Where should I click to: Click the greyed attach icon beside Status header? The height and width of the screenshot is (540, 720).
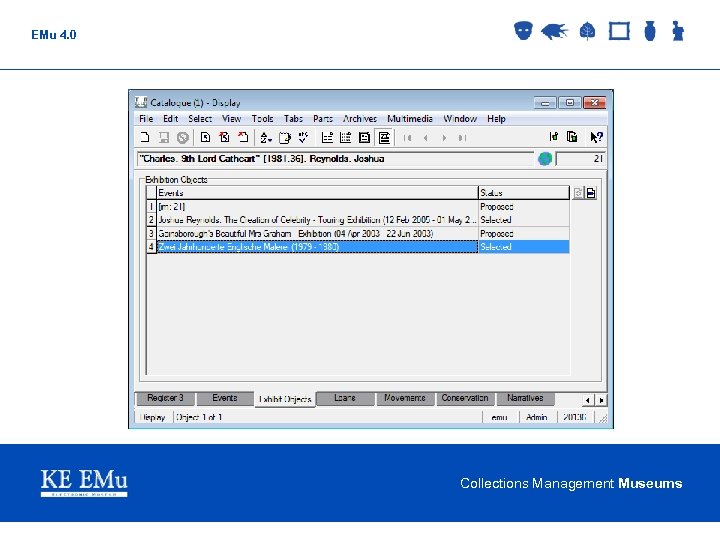pos(578,193)
